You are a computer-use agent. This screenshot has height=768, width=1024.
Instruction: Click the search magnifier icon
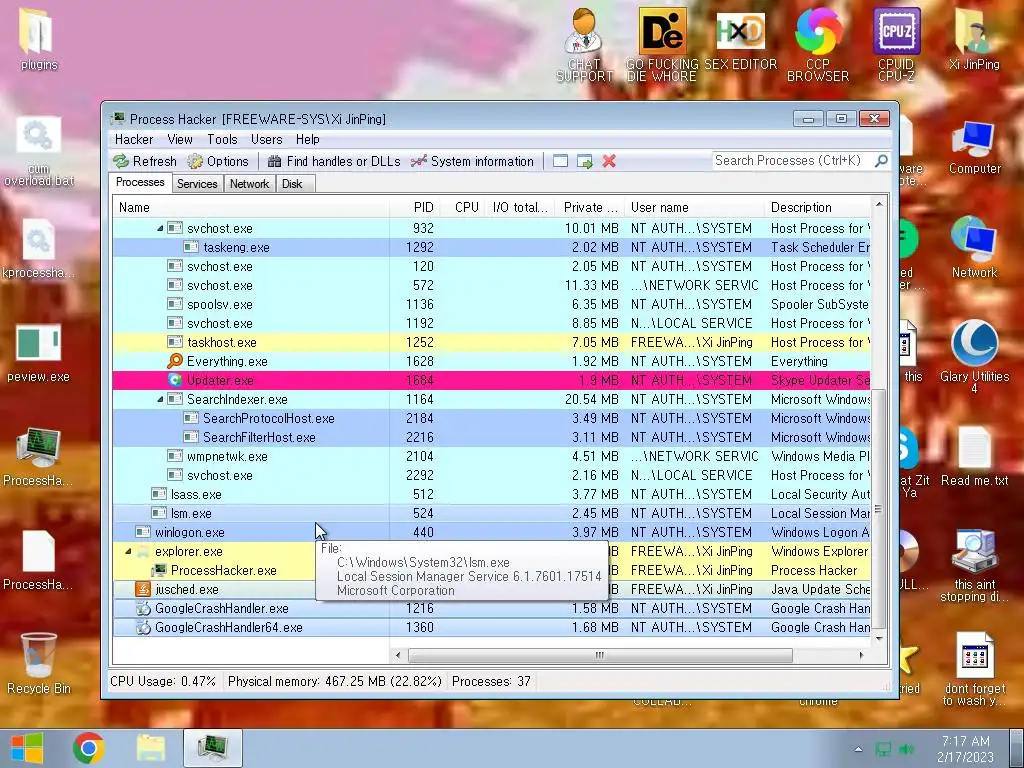pyautogui.click(x=881, y=161)
